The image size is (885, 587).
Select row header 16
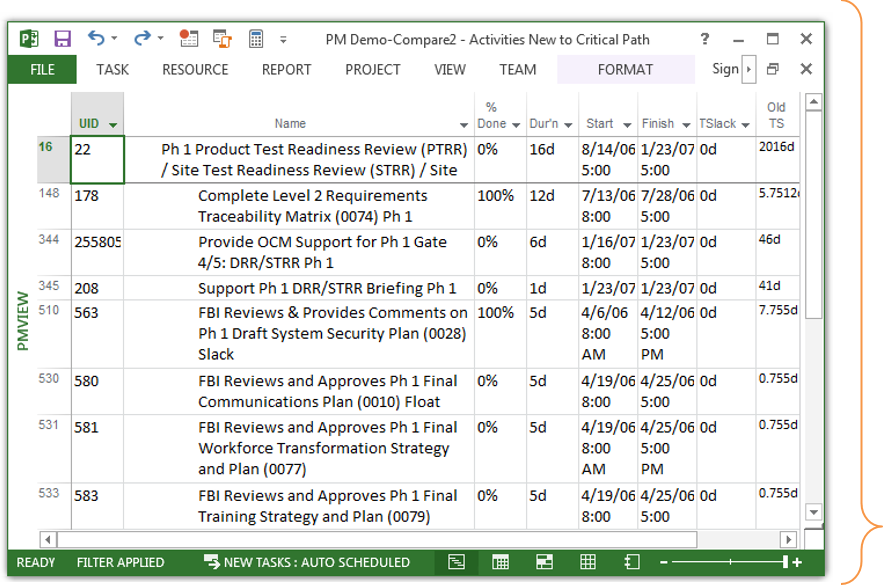(x=54, y=160)
